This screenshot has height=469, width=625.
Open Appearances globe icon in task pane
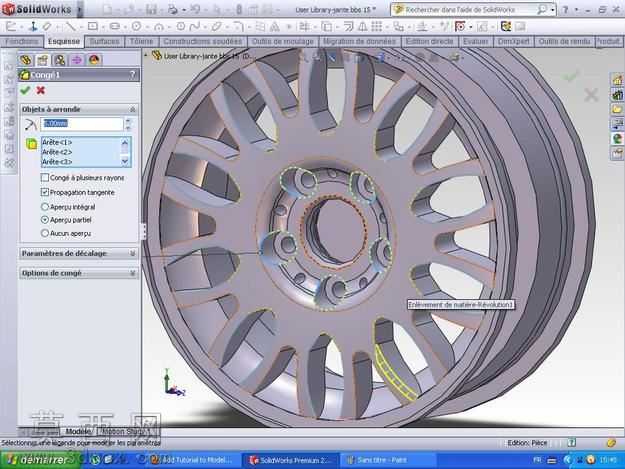click(617, 139)
